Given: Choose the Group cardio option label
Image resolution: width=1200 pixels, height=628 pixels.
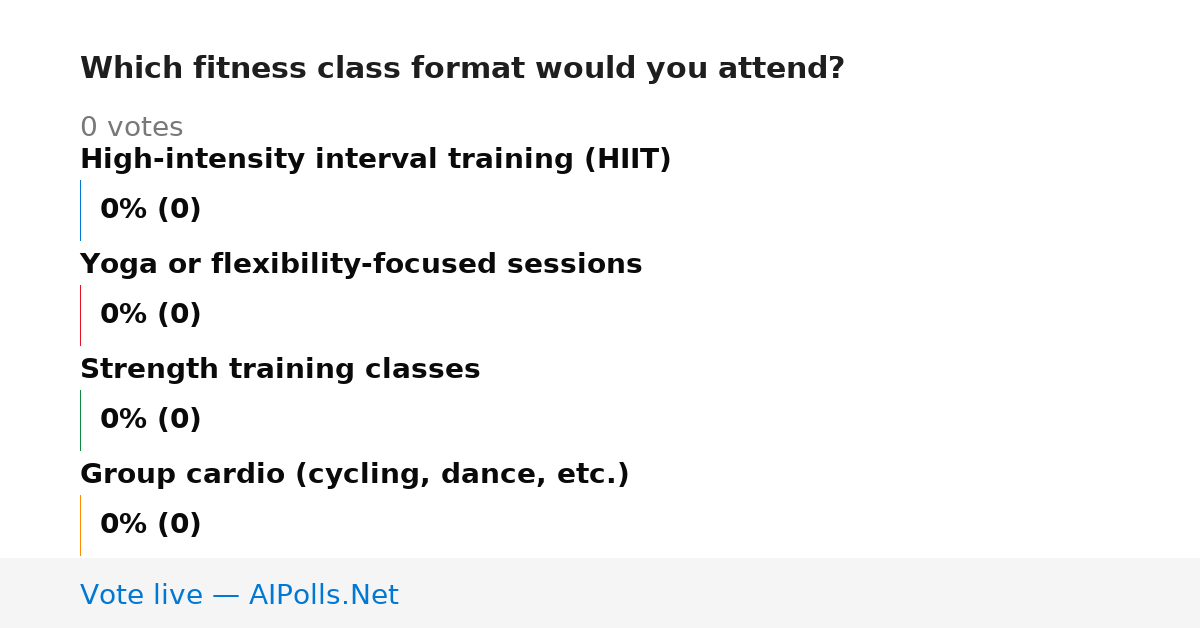Looking at the screenshot, I should click(x=354, y=475).
